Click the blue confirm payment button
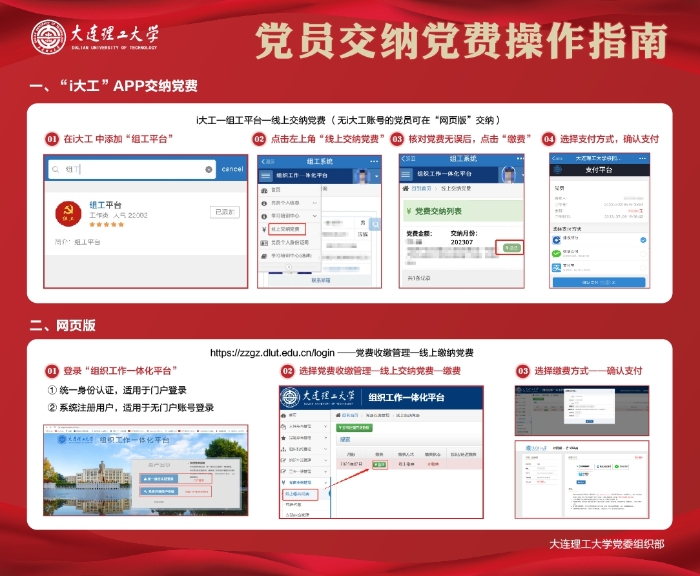The height and width of the screenshot is (576, 700). pyautogui.click(x=600, y=284)
